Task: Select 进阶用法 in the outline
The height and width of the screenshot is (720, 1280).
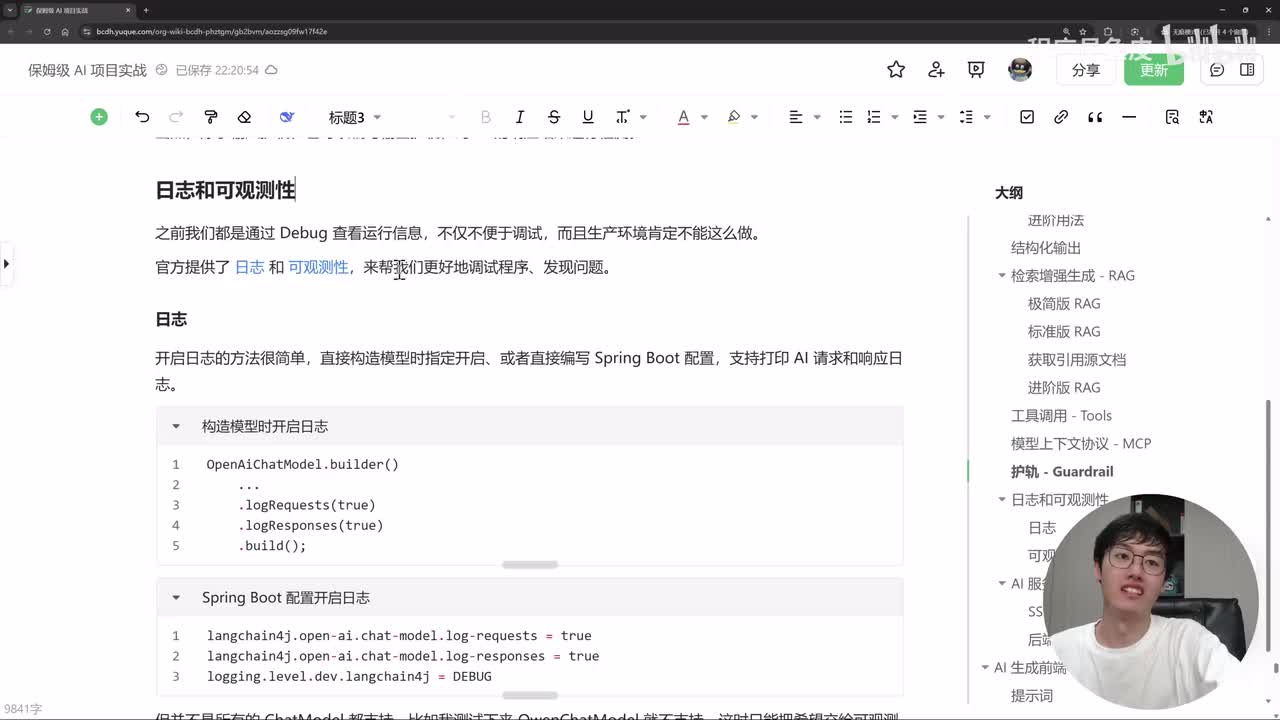Action: pos(1056,220)
